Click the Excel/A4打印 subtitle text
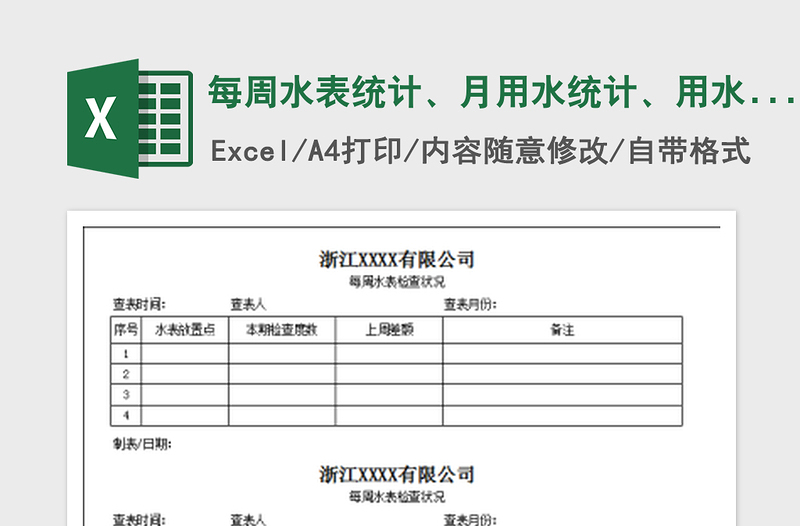Image resolution: width=800 pixels, height=526 pixels. pyautogui.click(x=480, y=152)
